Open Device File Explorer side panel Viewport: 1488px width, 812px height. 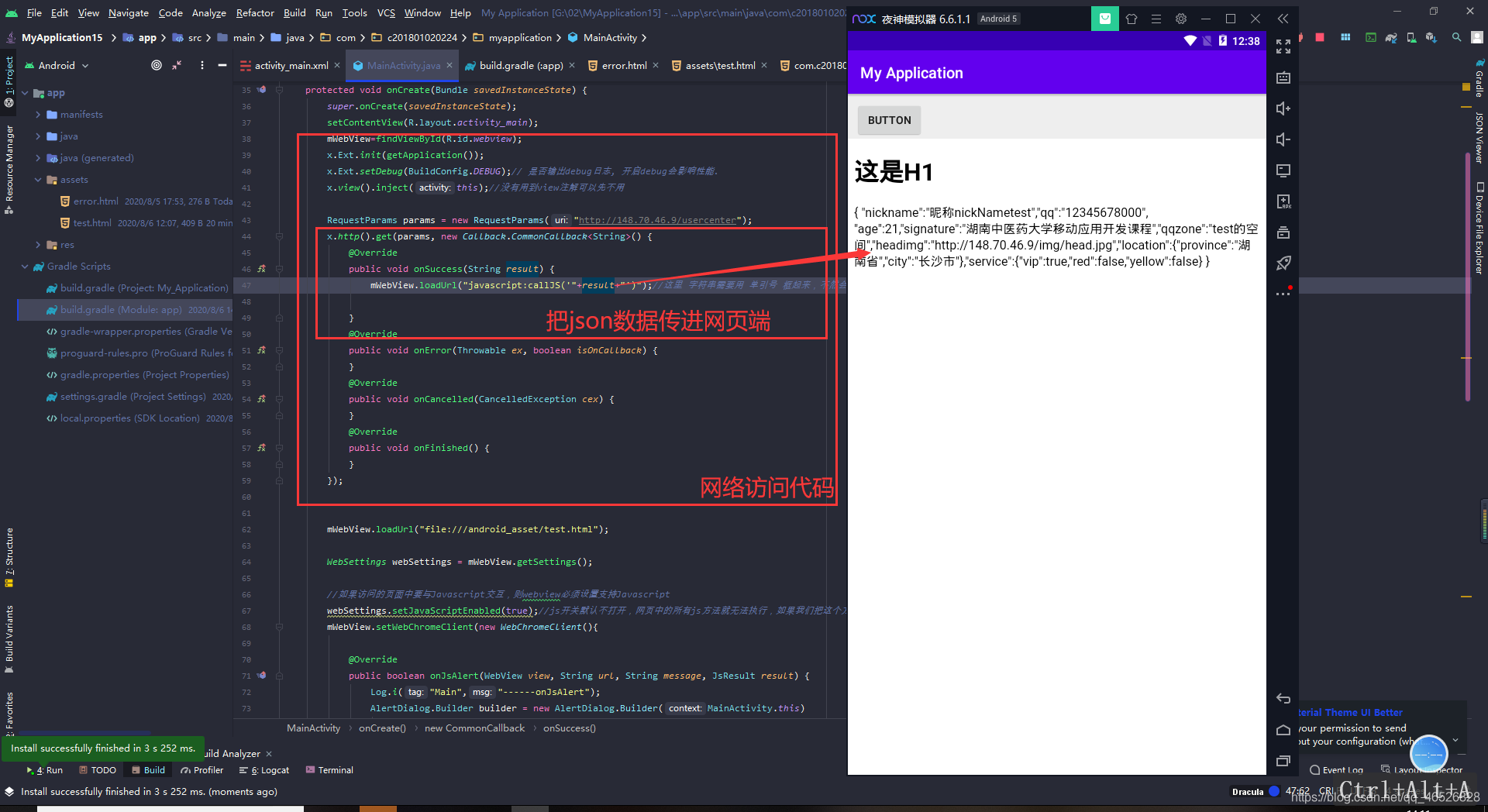[x=1479, y=228]
